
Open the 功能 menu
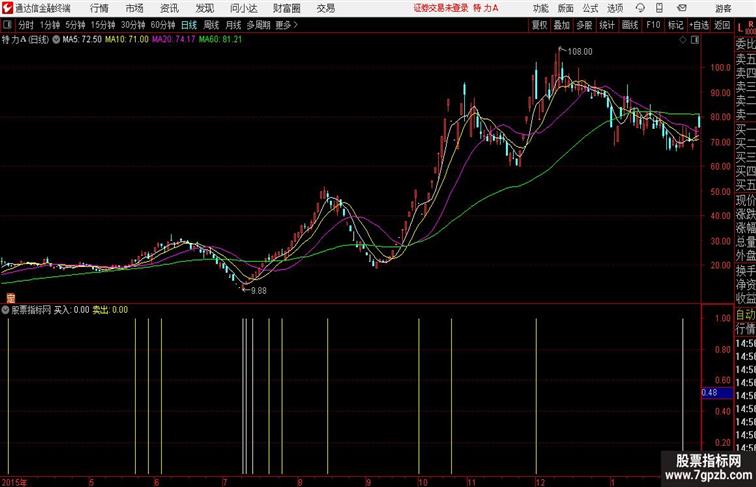pos(541,8)
